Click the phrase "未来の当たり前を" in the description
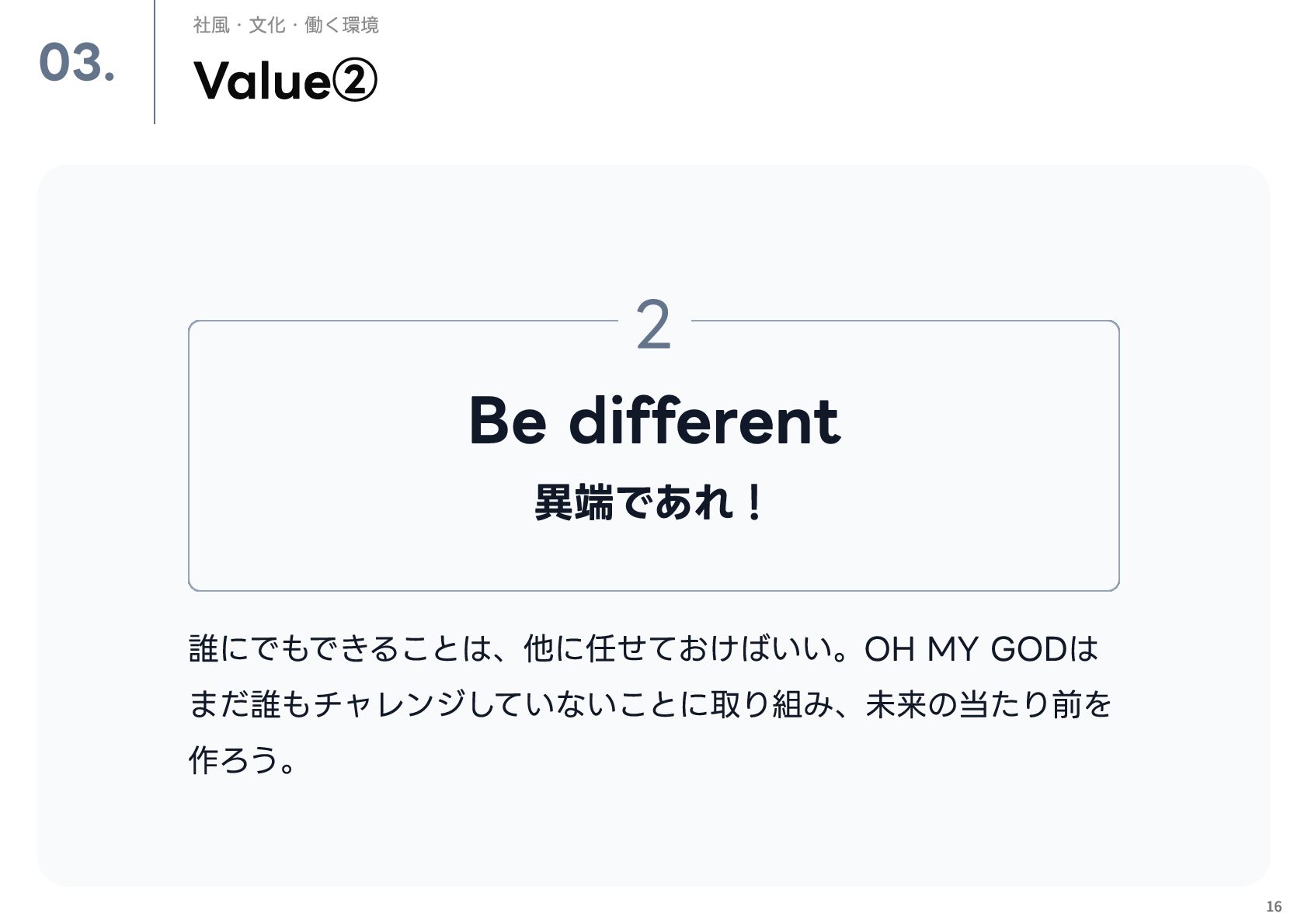Viewport: 1308px width, 924px height. (988, 705)
